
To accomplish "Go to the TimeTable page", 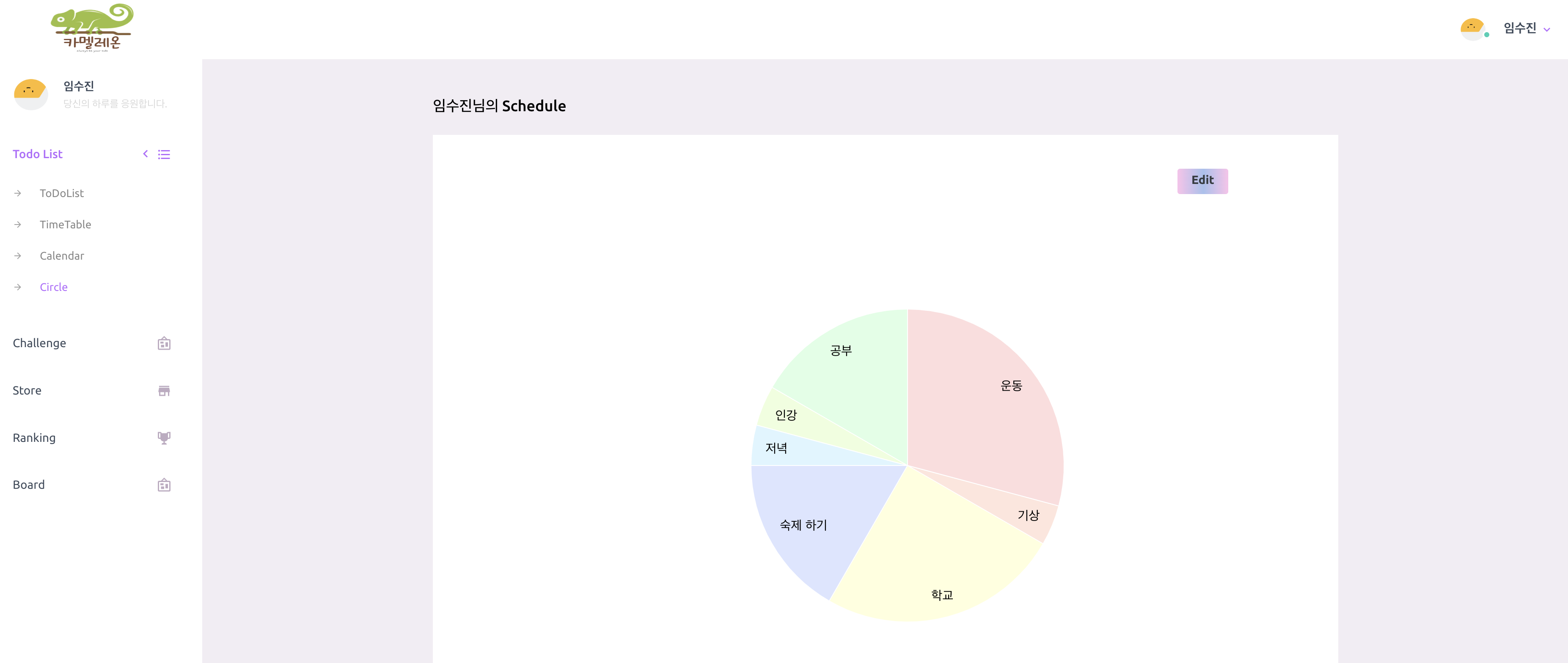I will 65,225.
